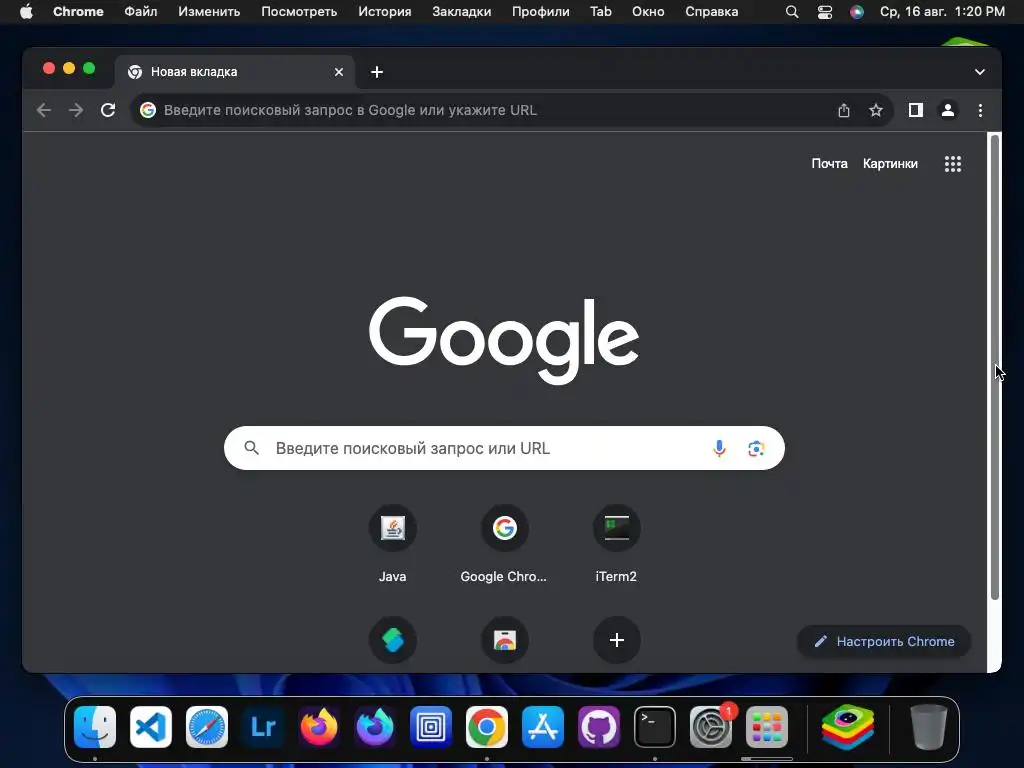Launch Safari from the Dock
Image resolution: width=1024 pixels, height=768 pixels.
[207, 727]
